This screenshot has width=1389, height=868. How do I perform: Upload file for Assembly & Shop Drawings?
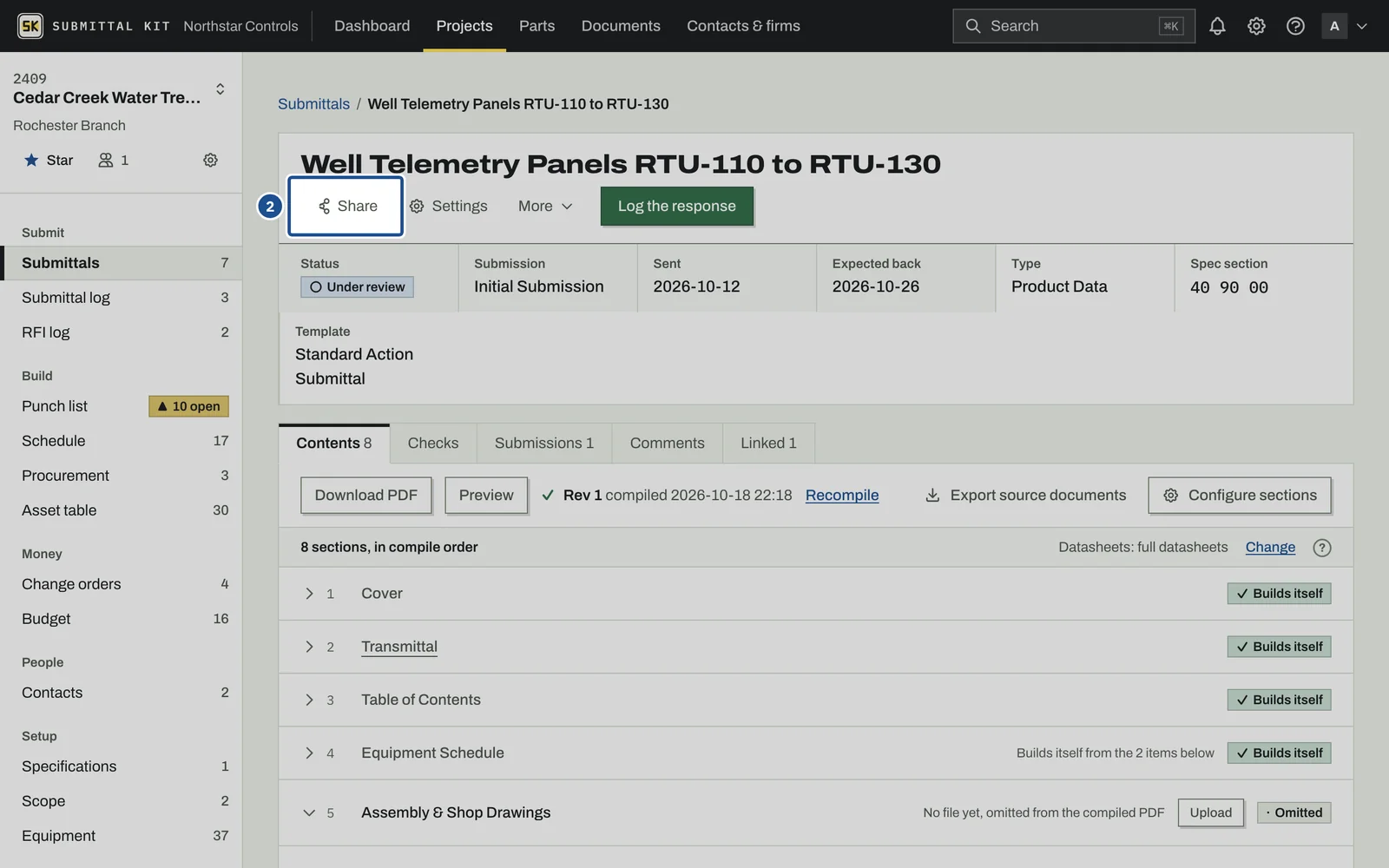1210,812
